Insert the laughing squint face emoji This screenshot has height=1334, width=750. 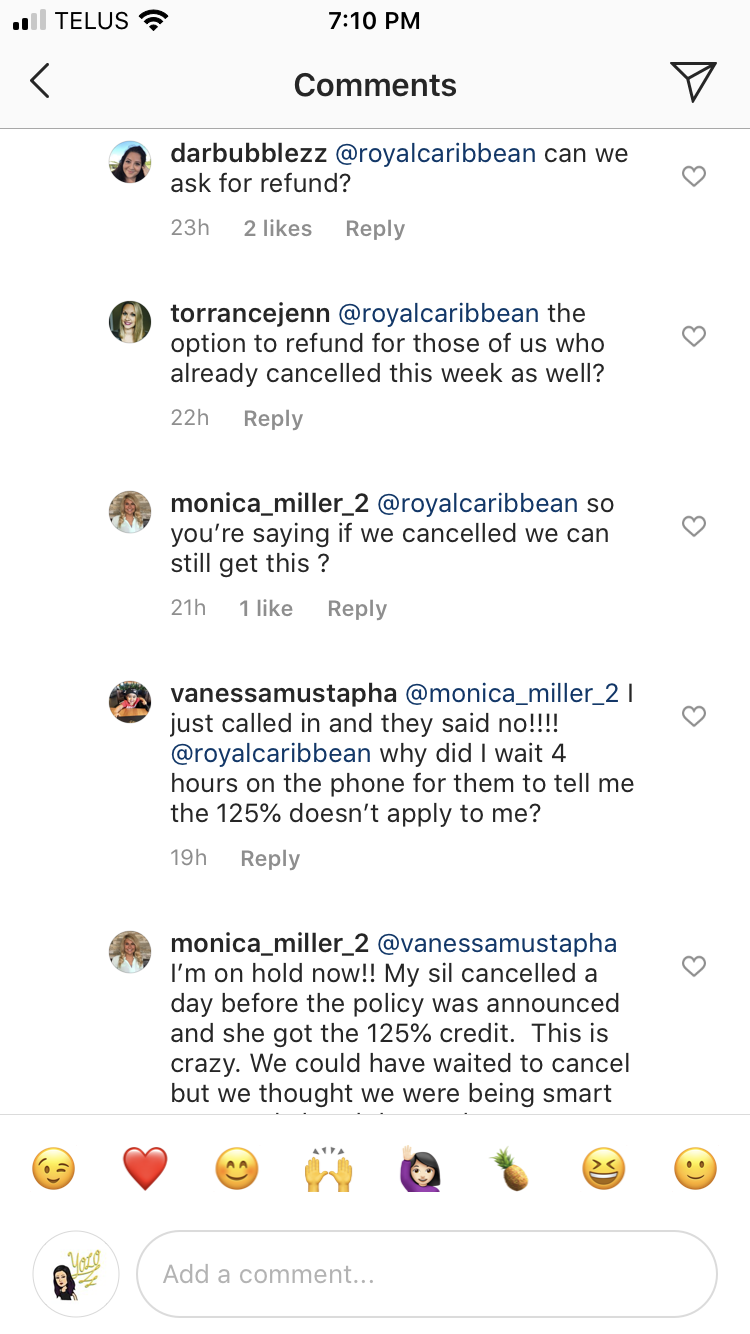point(604,1168)
